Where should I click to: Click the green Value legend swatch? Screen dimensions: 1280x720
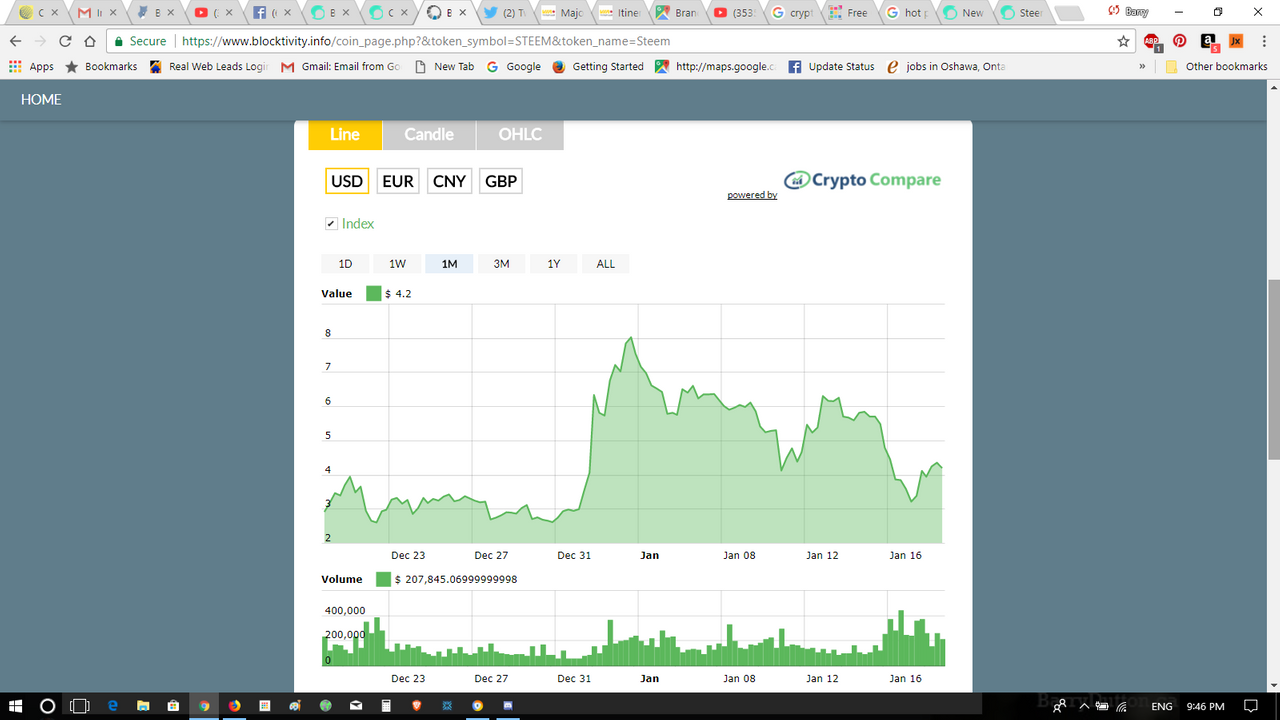(374, 294)
